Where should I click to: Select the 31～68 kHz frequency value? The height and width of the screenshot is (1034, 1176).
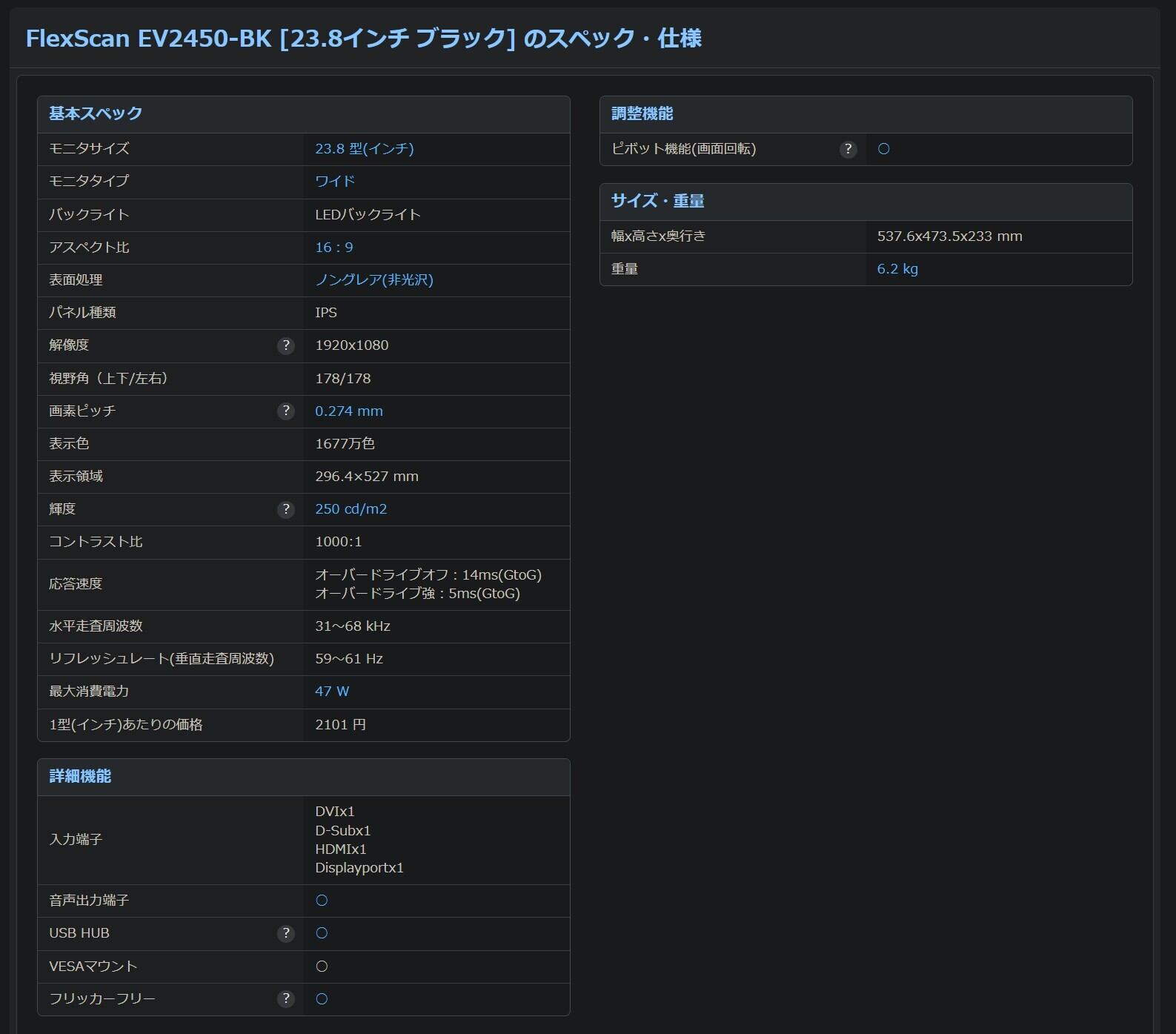click(x=353, y=626)
